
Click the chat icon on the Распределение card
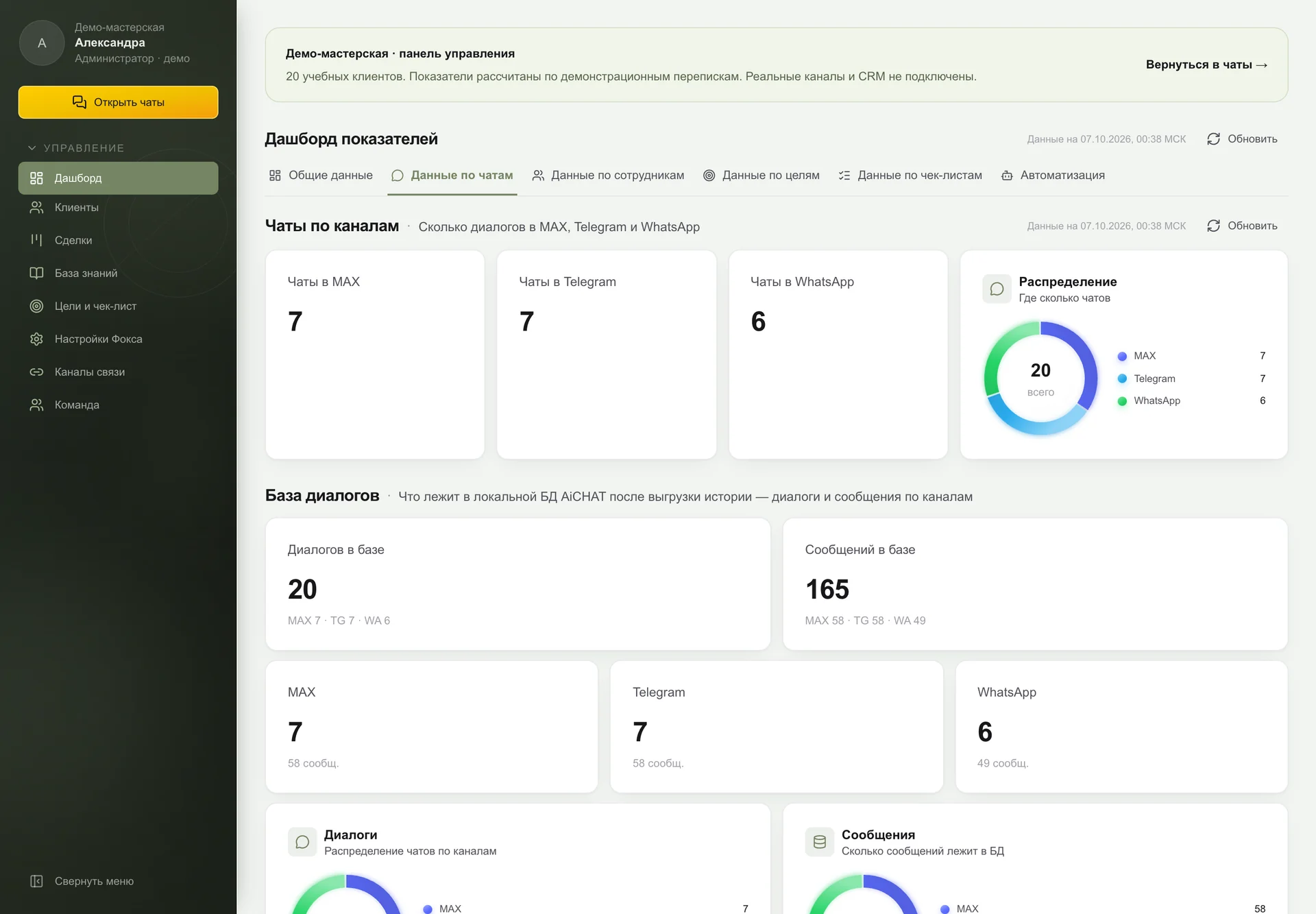[997, 289]
